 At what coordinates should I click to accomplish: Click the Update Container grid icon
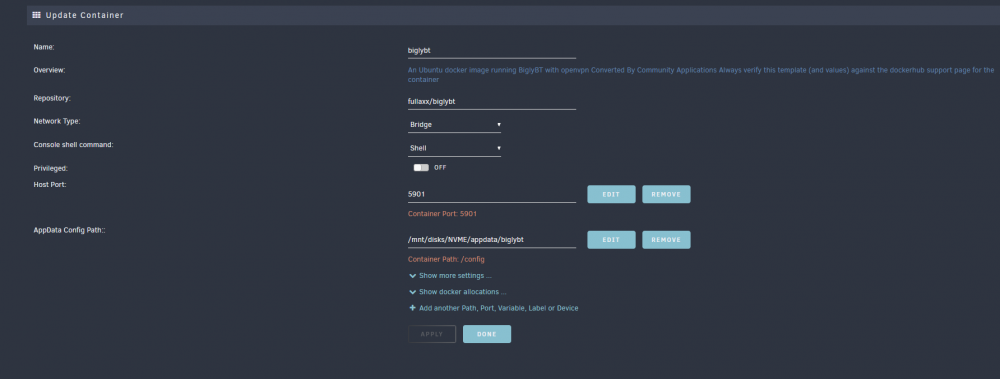pyautogui.click(x=36, y=15)
